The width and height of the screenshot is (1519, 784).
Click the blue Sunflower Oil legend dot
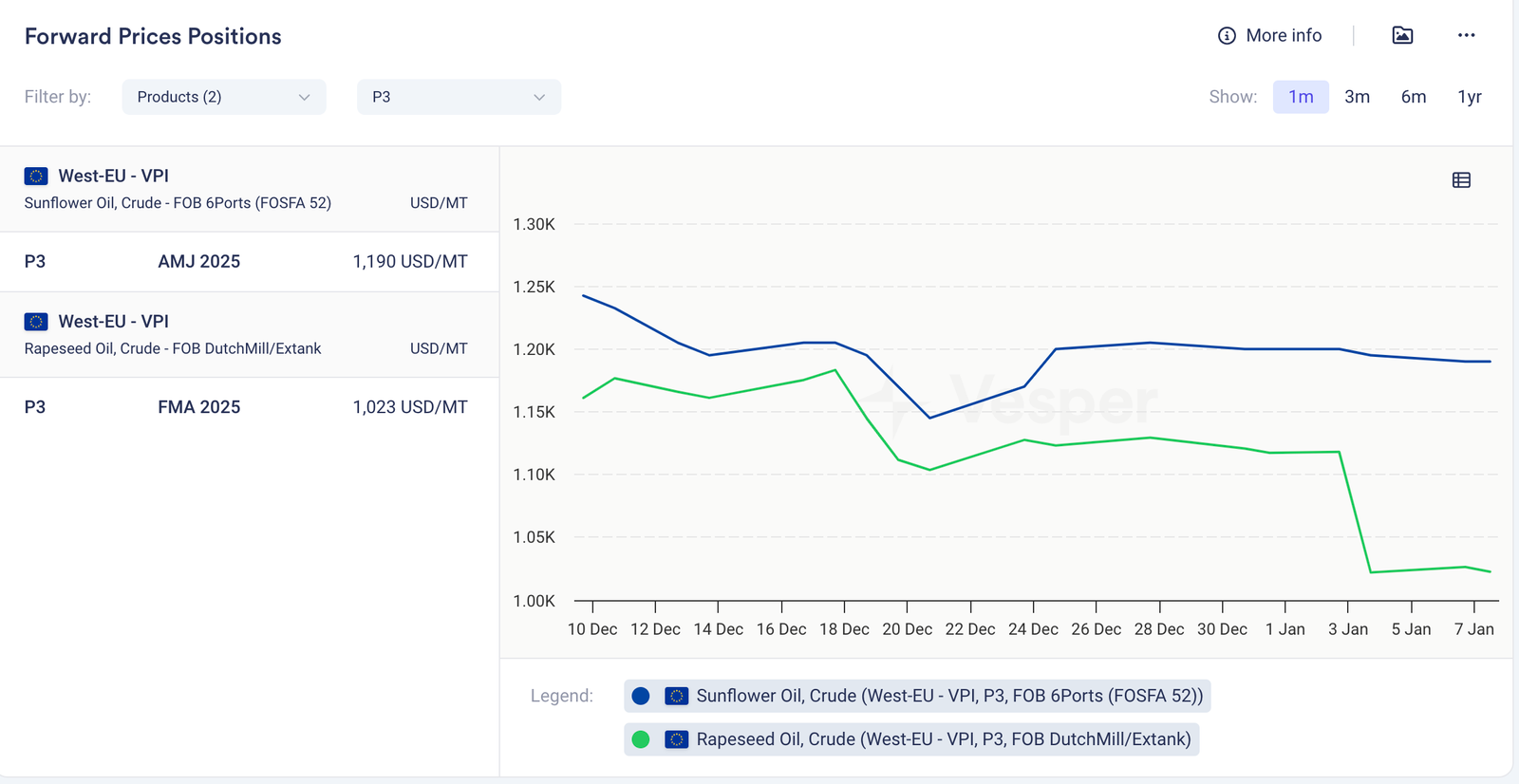tap(641, 696)
